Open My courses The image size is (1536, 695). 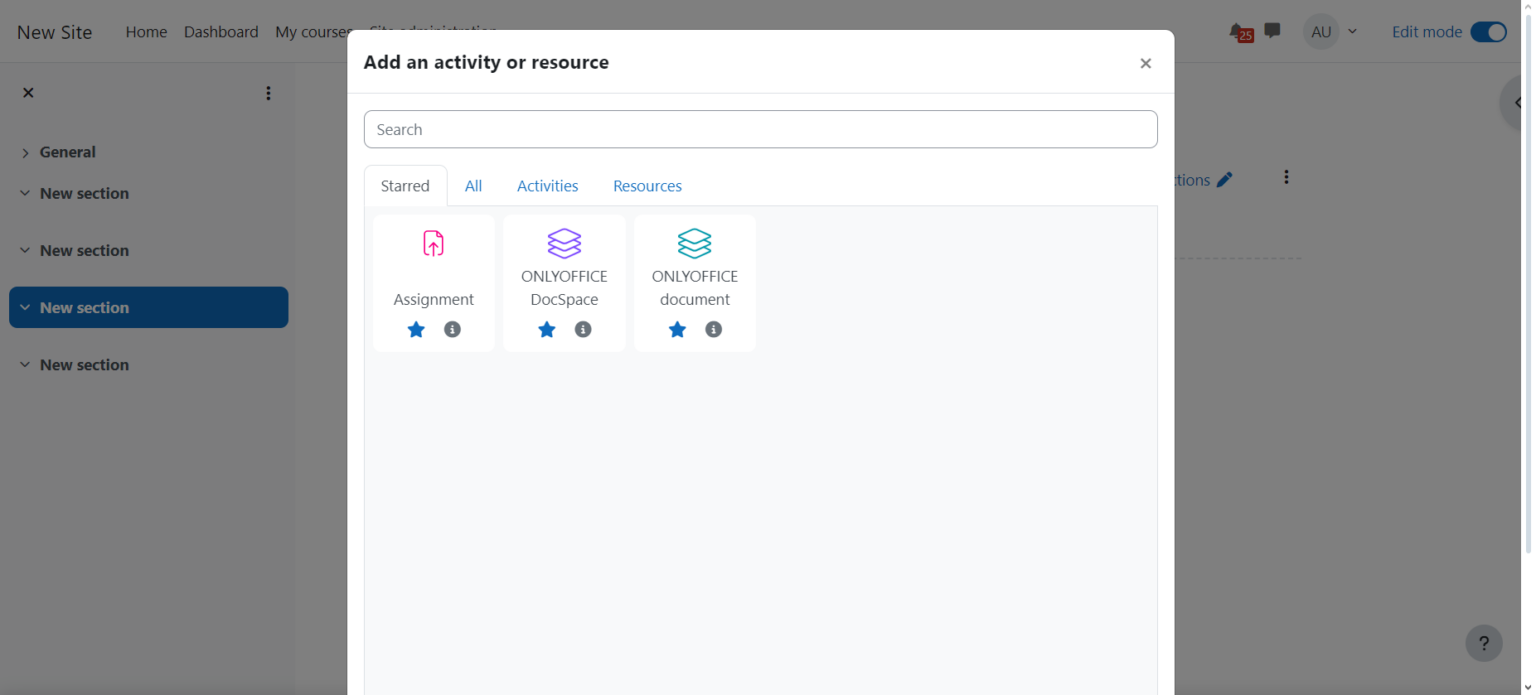(313, 32)
